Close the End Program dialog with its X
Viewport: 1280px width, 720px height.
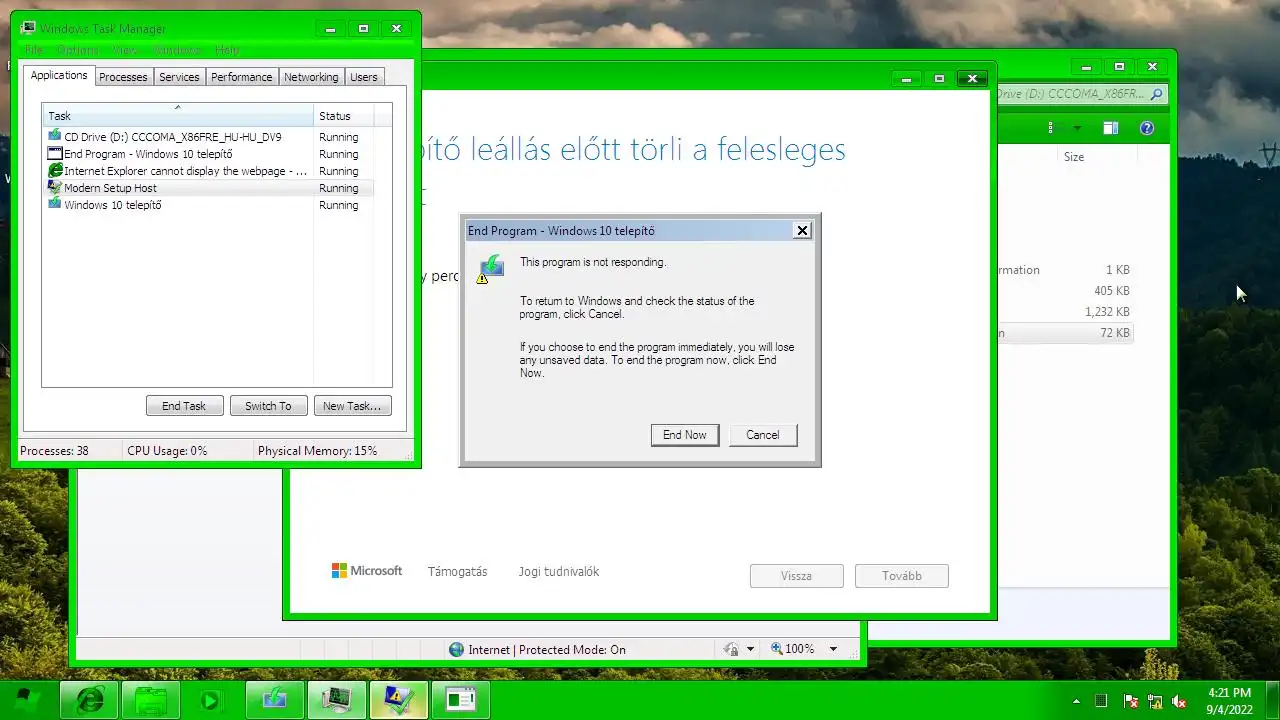(802, 231)
